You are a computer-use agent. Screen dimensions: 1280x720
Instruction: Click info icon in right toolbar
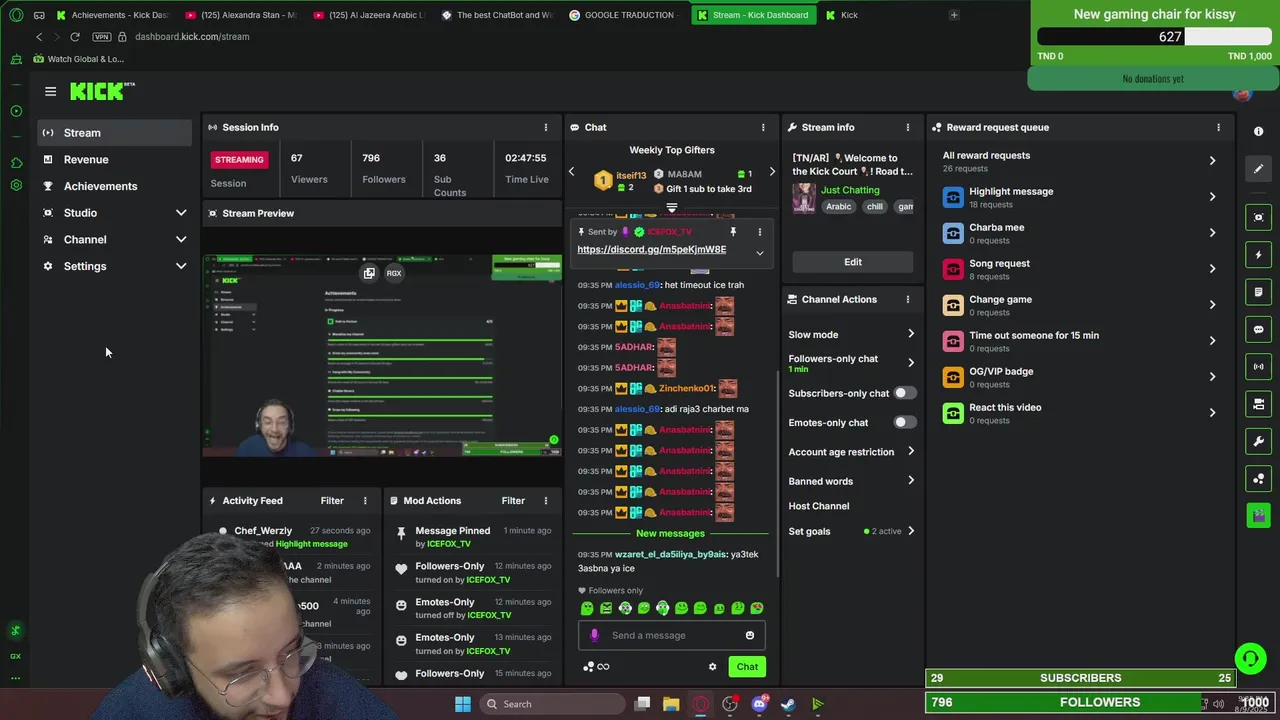coord(1258,131)
